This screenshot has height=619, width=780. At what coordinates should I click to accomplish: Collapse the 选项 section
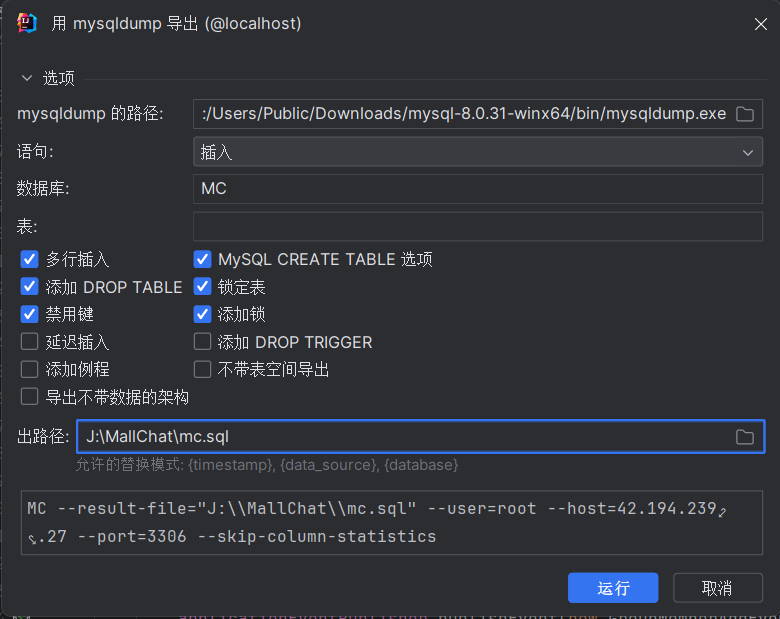[x=27, y=78]
